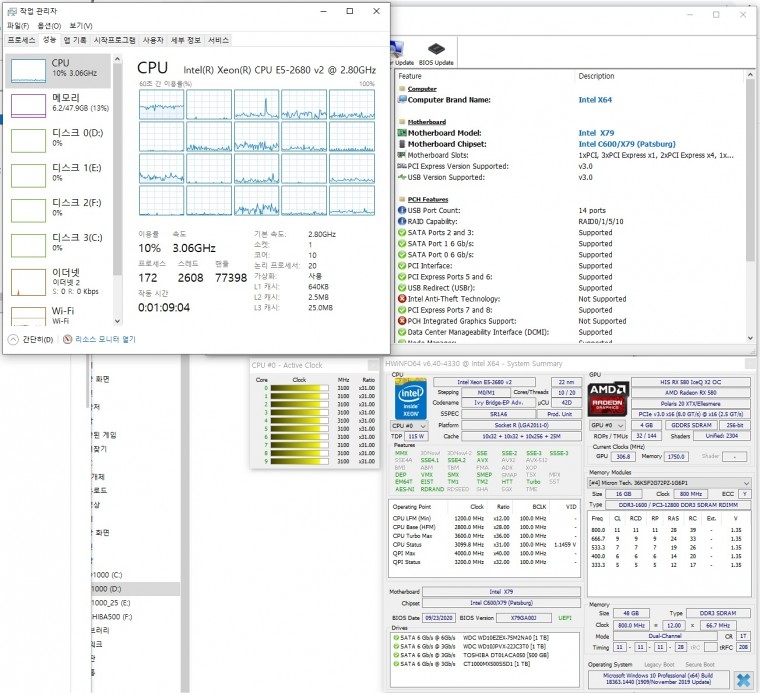
Task: Click the BIOS Update chip icon in HWiNFO
Action: (436, 49)
